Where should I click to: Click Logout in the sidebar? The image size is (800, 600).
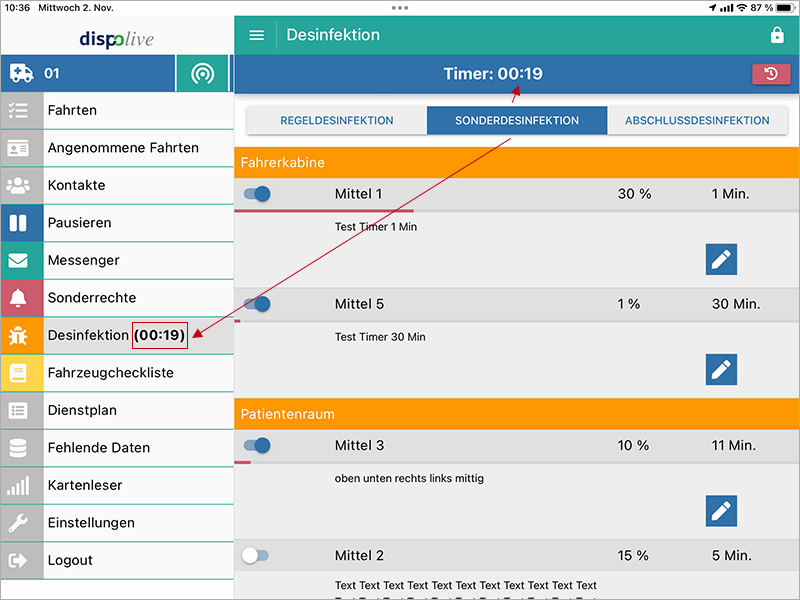click(70, 560)
